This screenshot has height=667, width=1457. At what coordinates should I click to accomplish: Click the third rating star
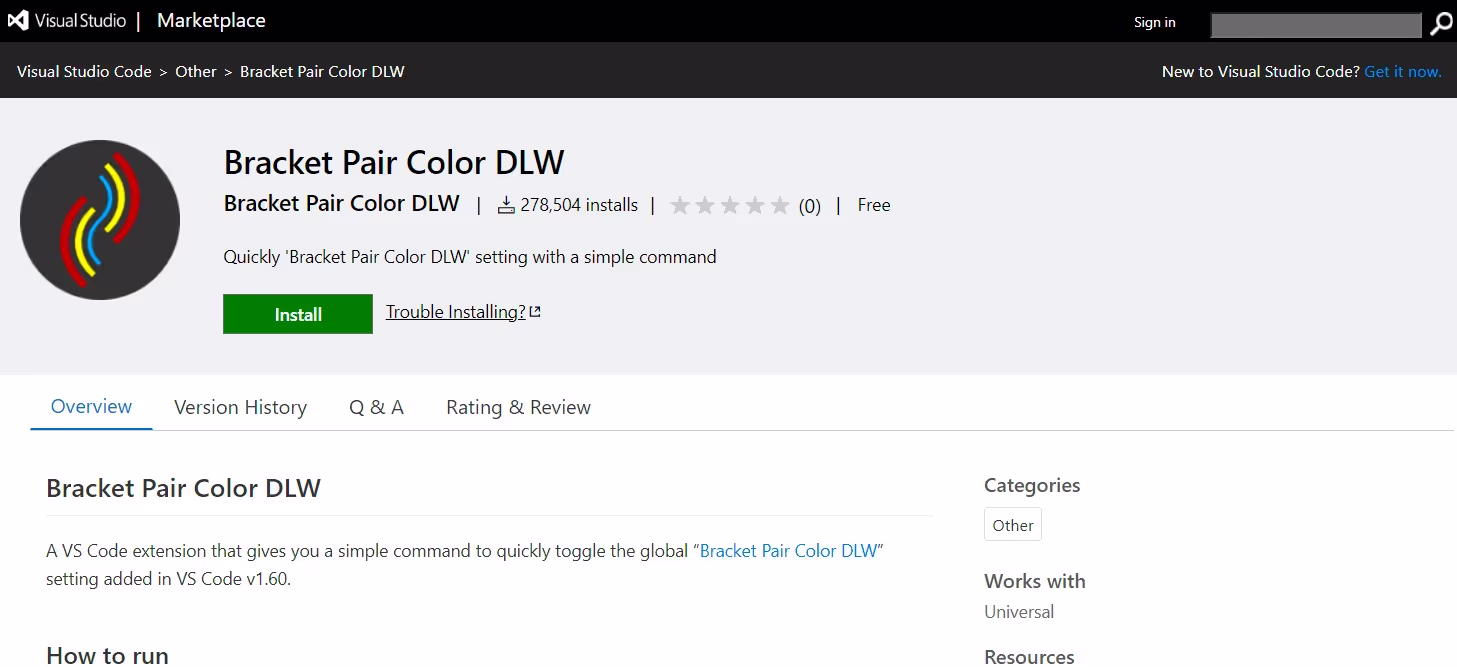click(x=730, y=206)
